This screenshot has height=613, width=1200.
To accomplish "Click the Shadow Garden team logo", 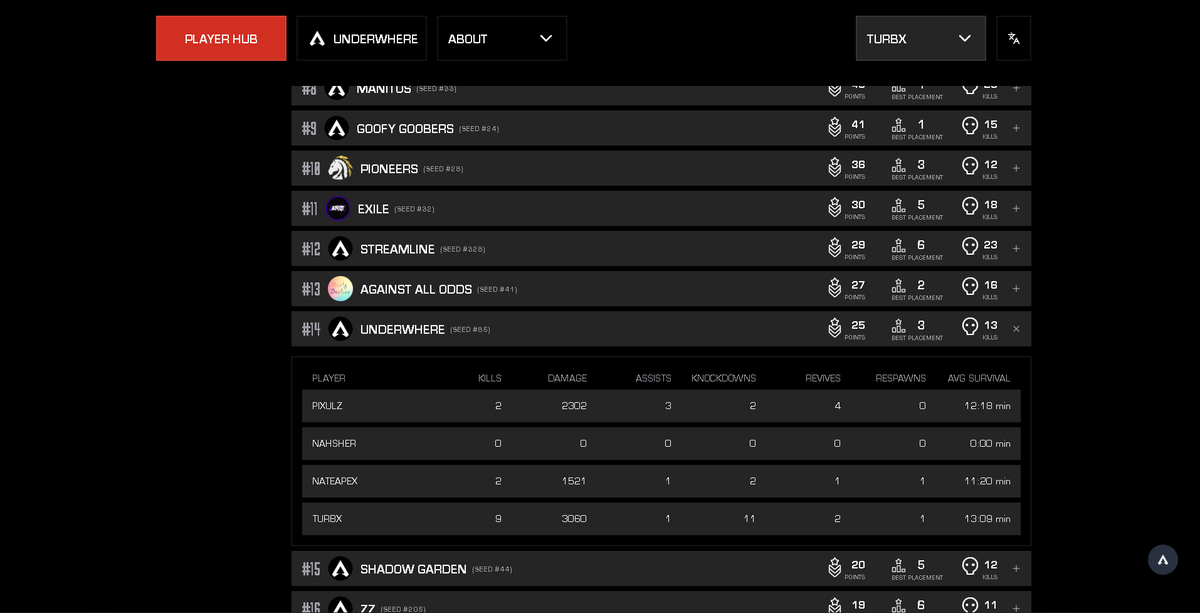I will [x=340, y=568].
